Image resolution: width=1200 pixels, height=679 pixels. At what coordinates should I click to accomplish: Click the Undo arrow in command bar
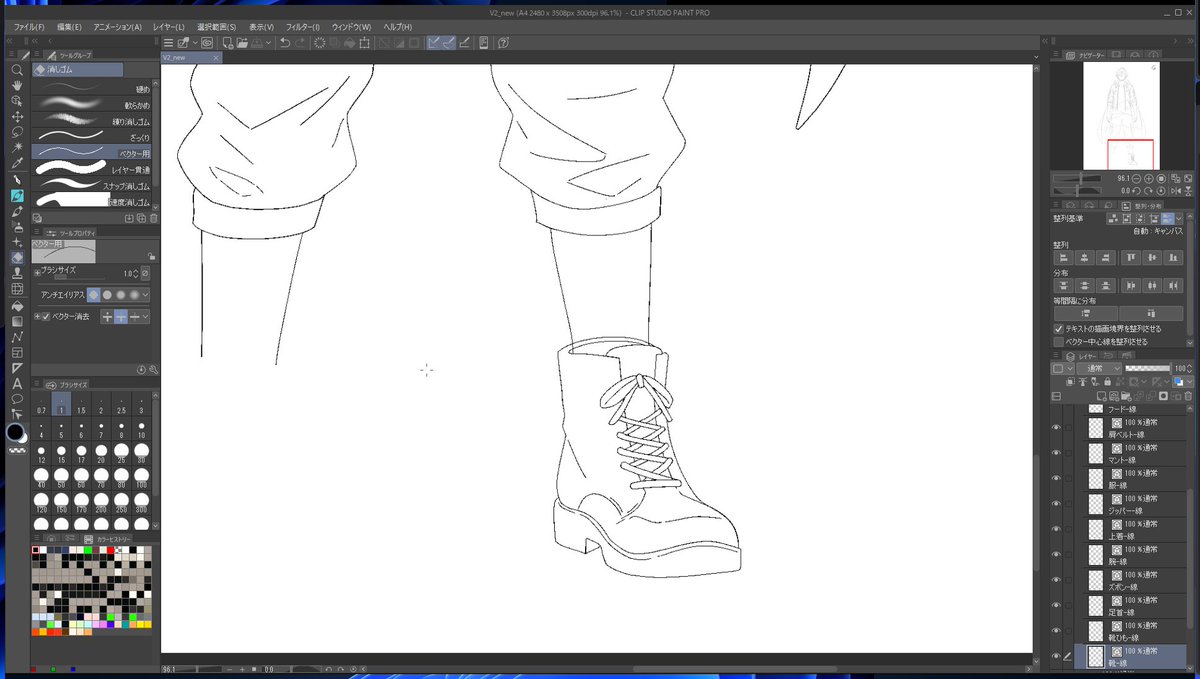coord(285,43)
